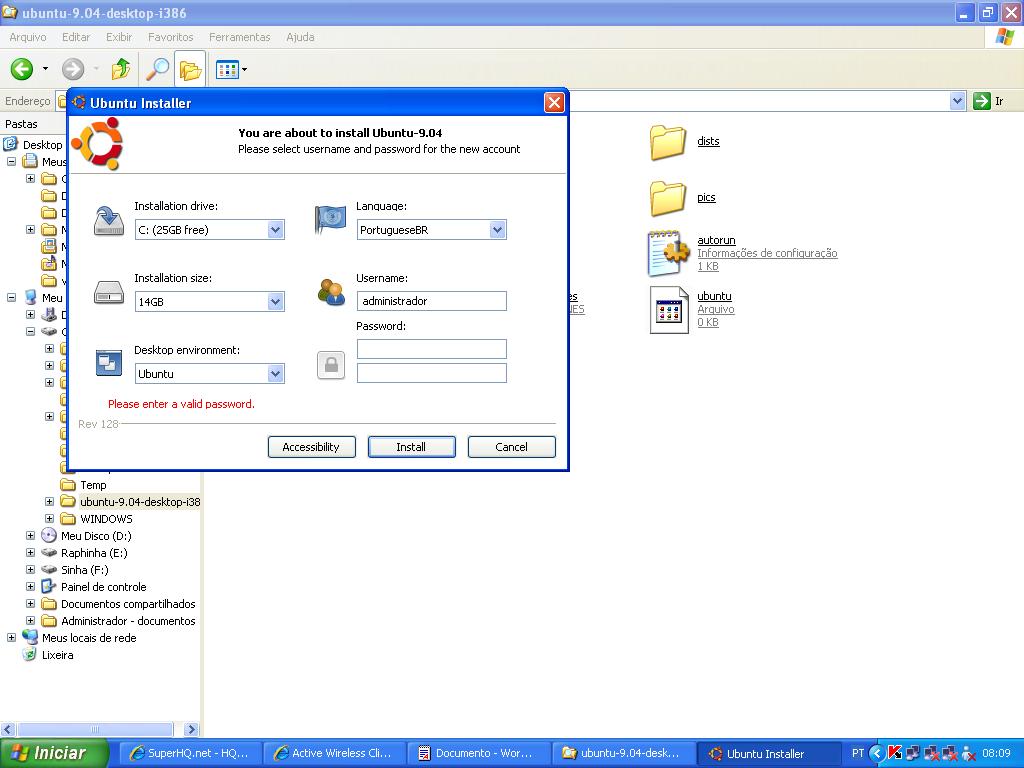This screenshot has height=768, width=1024.
Task: Open the Language dropdown
Action: pos(497,230)
